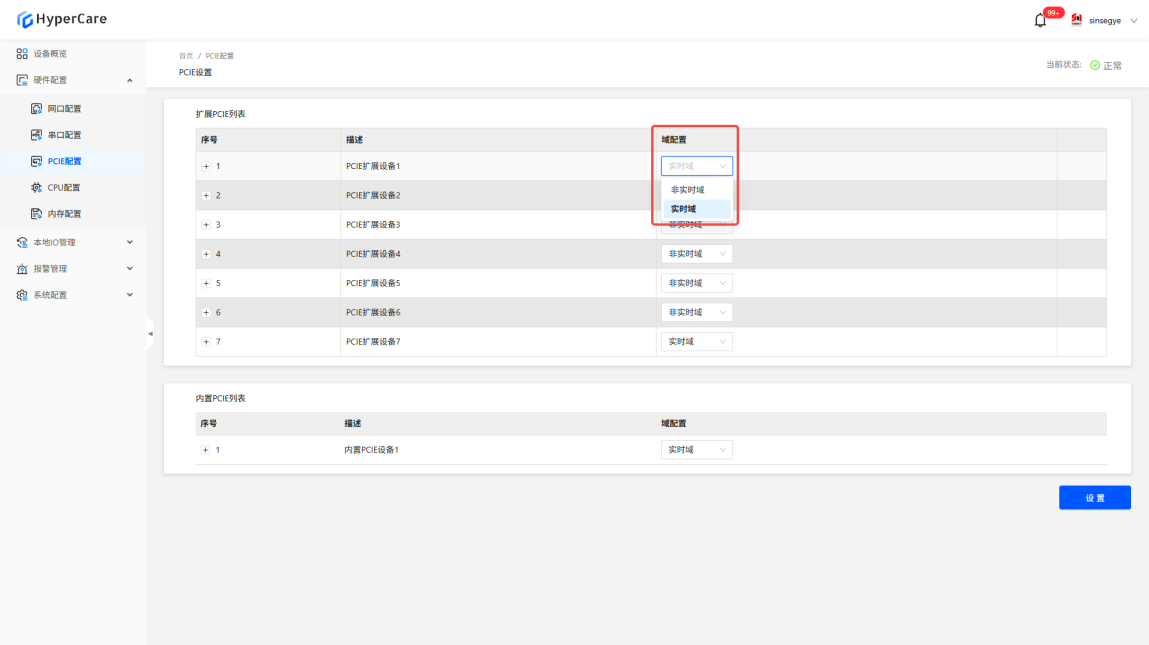1149x645 pixels.
Task: Click the 报警管理 alarm icon
Action: tap(22, 269)
